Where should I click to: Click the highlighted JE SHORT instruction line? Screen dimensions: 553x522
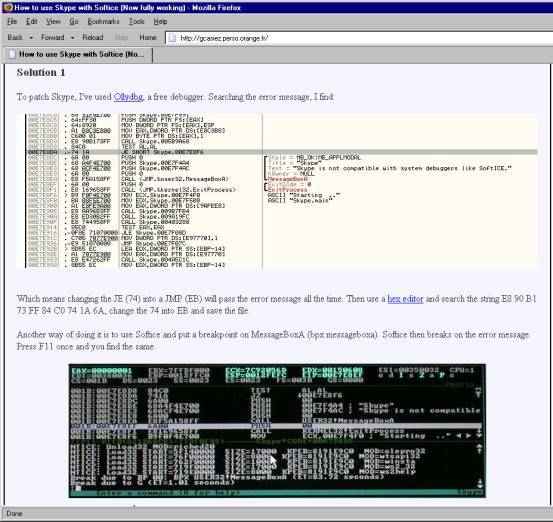[282, 152]
